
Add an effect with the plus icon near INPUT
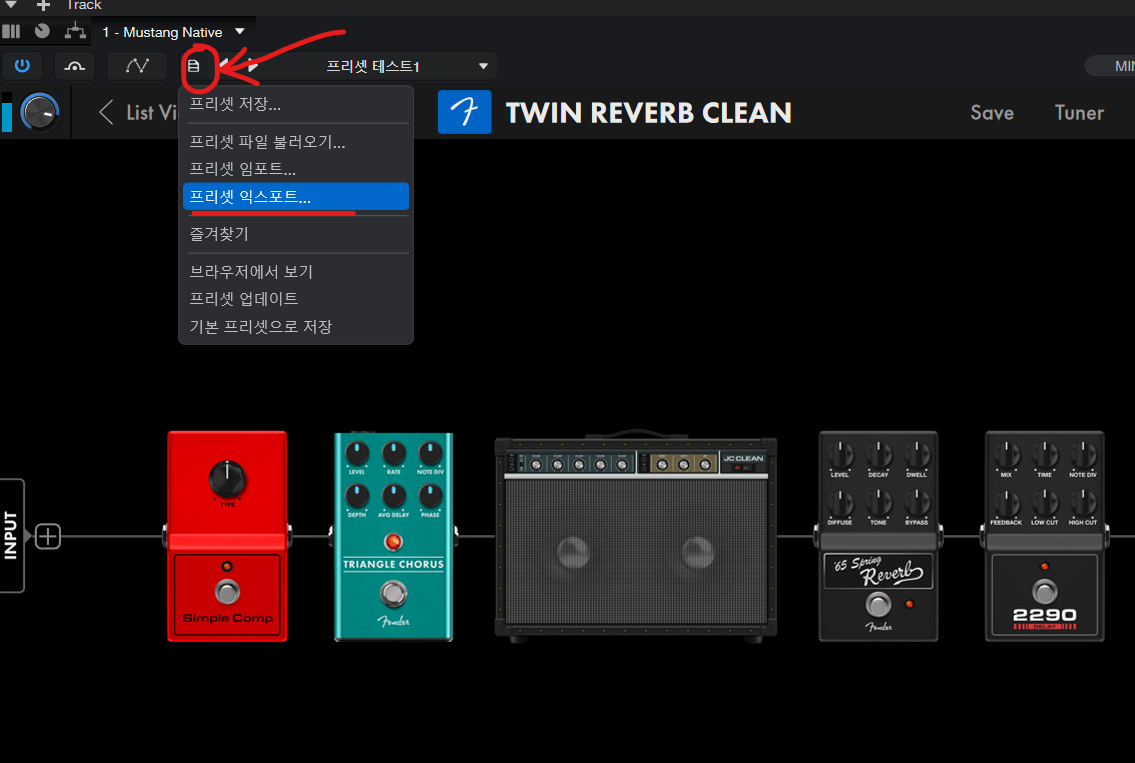click(x=48, y=537)
